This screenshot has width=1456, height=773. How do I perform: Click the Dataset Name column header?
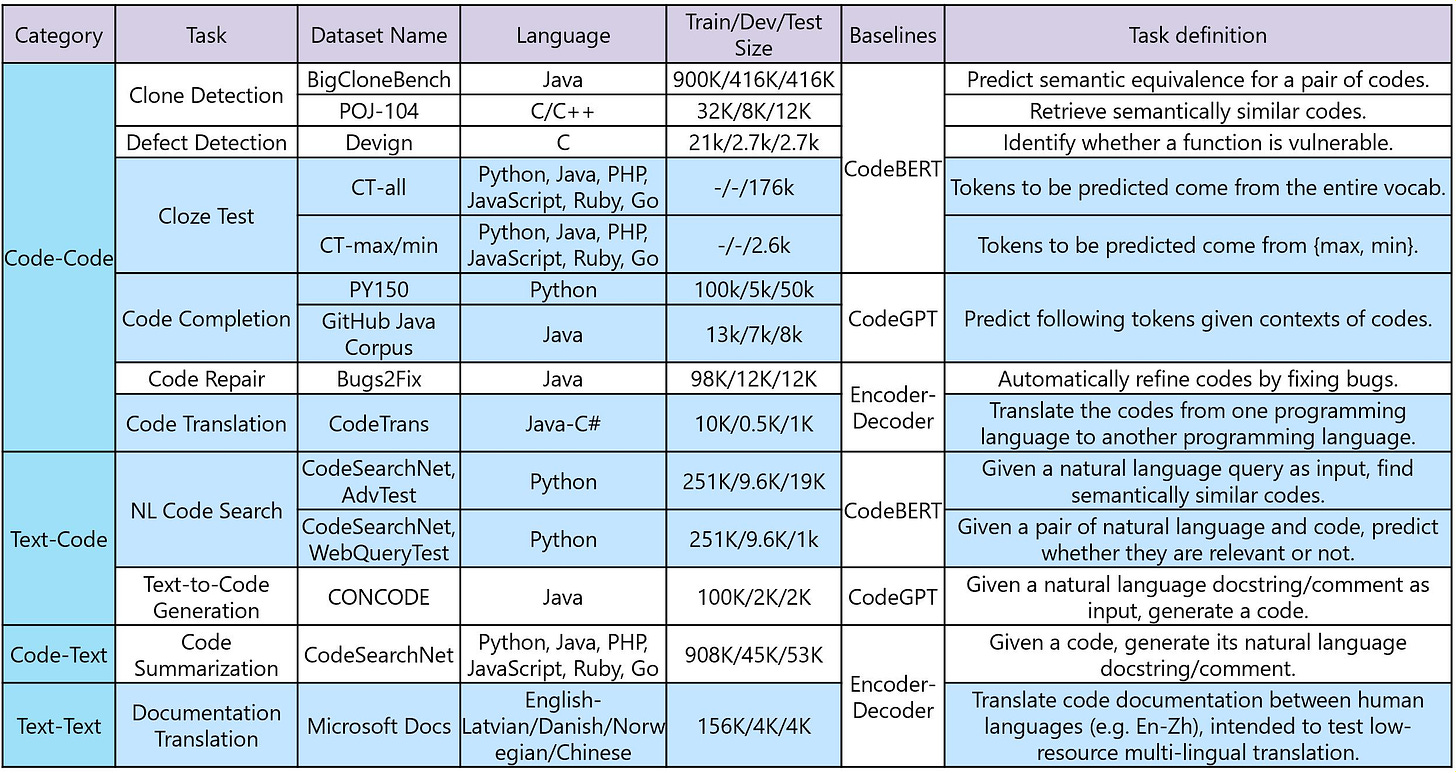pyautogui.click(x=378, y=34)
